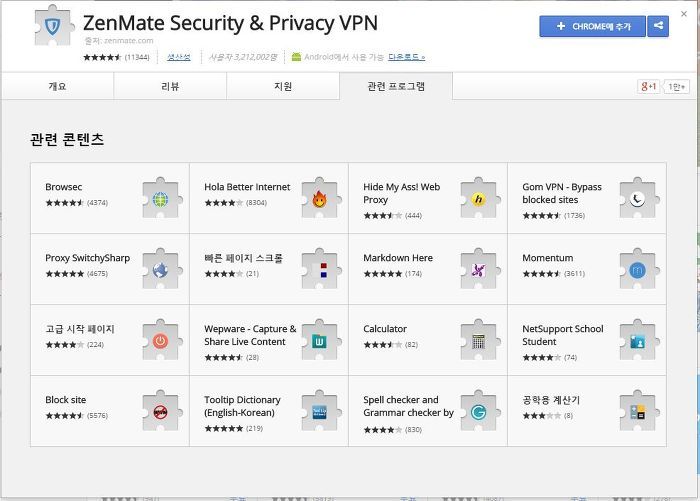Open the Hola Better Internet flame icon
Image resolution: width=700 pixels, height=501 pixels.
[320, 199]
